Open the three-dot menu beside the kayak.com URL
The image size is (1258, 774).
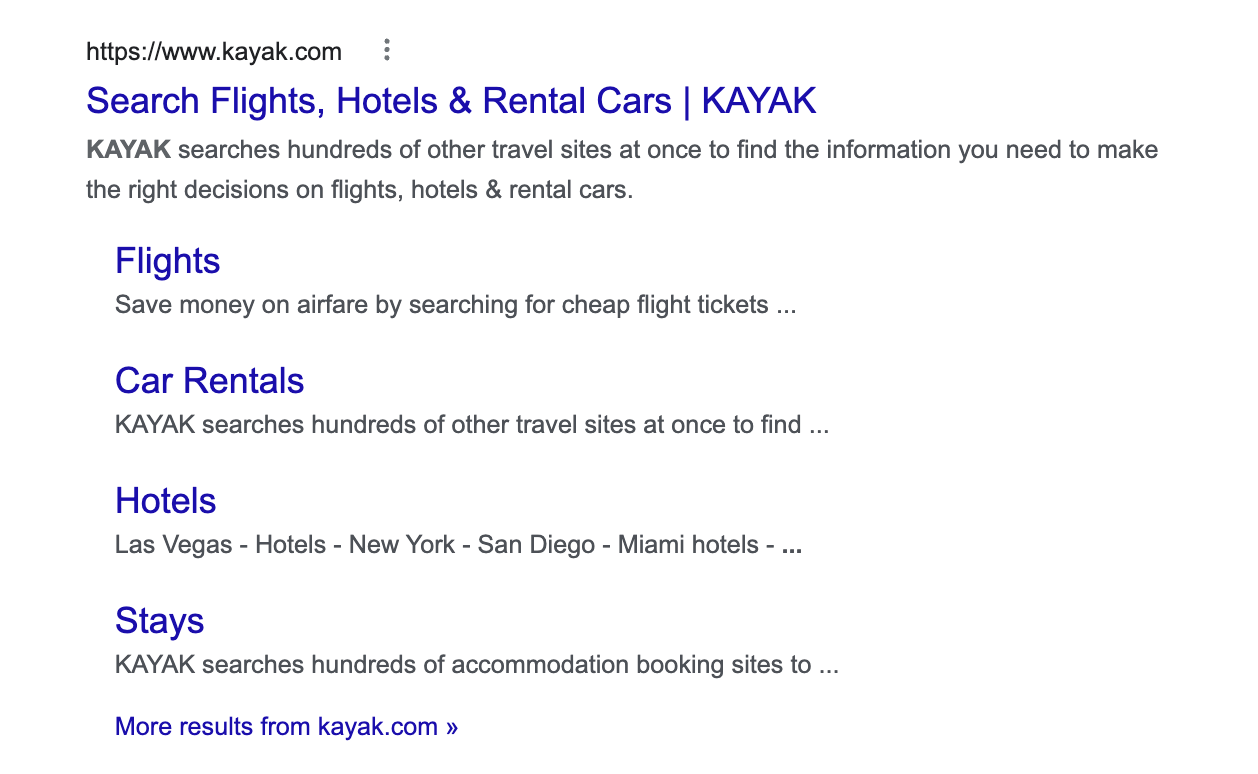coord(386,50)
